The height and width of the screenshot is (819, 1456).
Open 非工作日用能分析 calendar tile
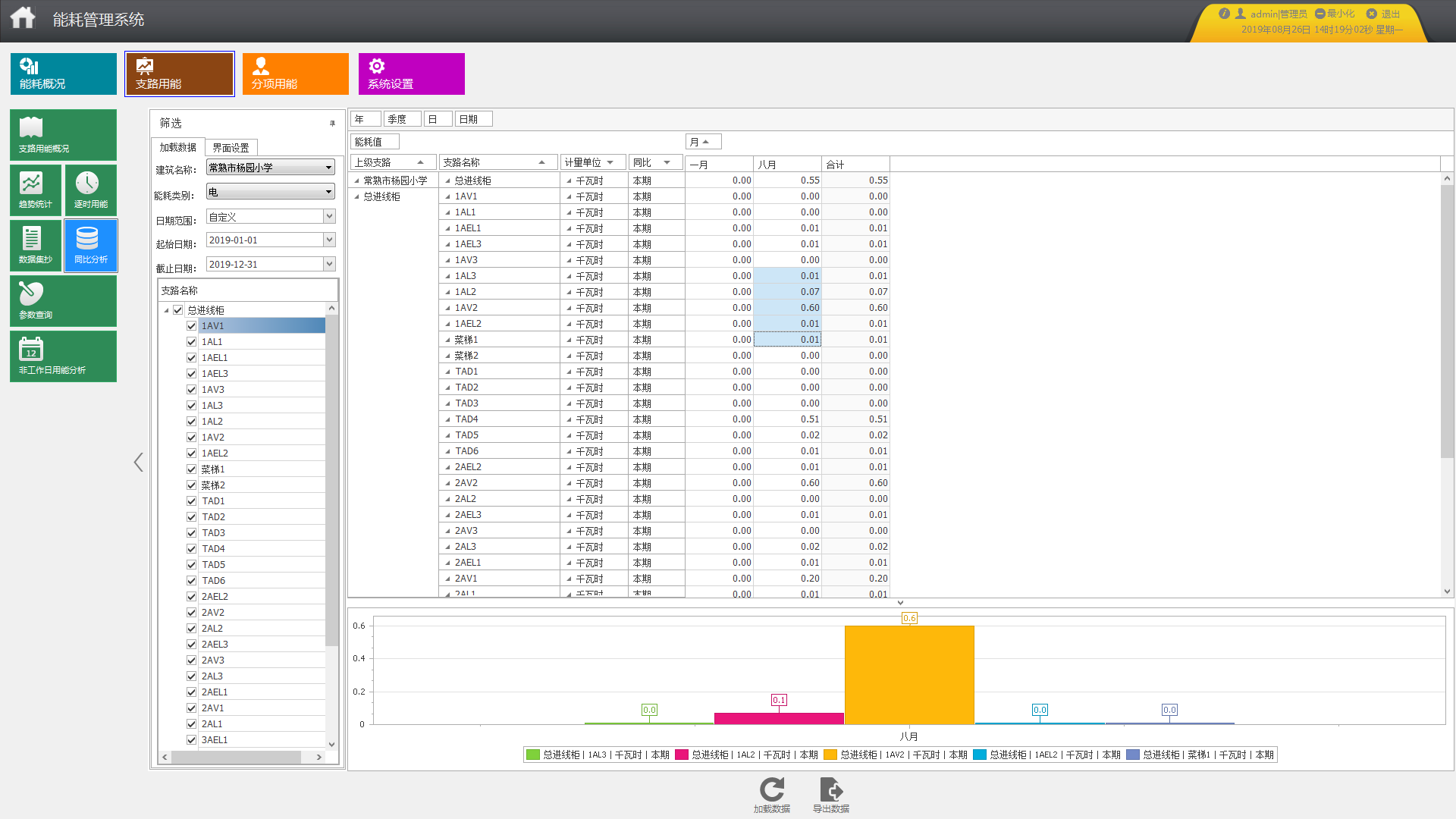click(63, 356)
